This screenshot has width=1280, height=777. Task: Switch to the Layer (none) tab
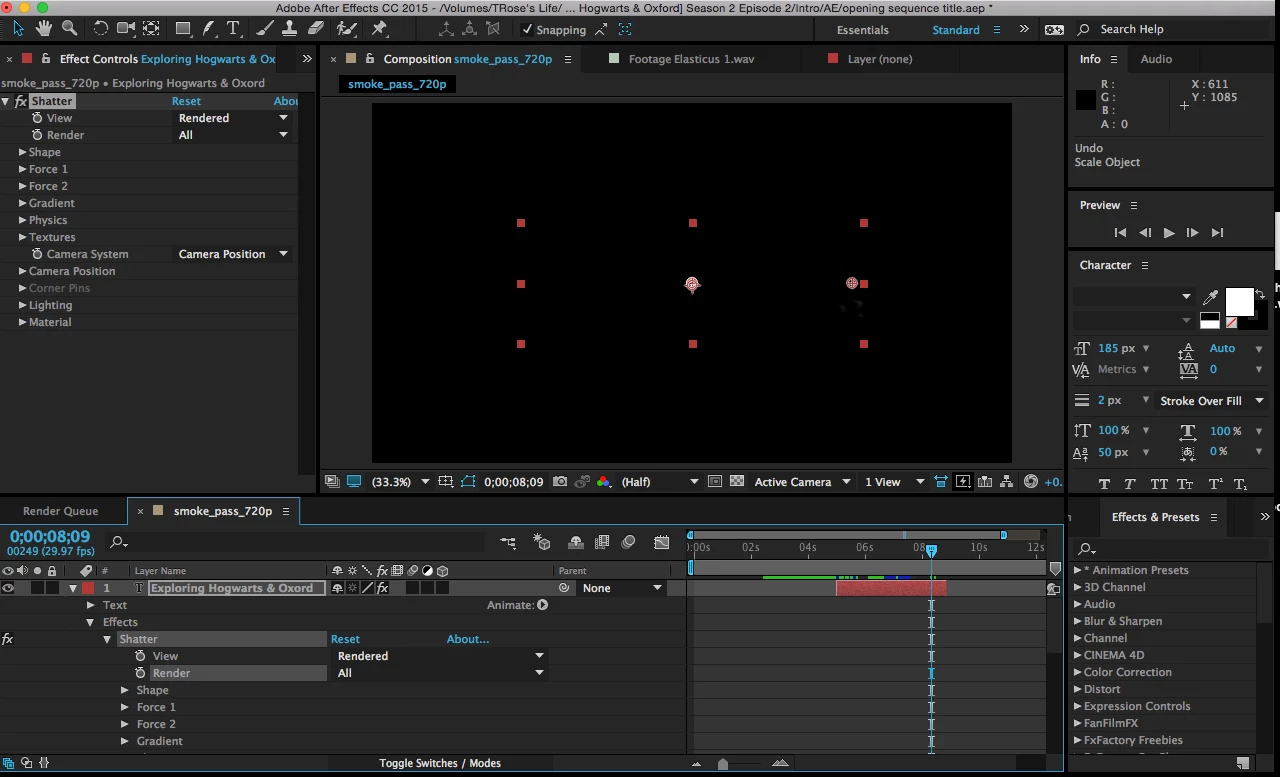880,59
